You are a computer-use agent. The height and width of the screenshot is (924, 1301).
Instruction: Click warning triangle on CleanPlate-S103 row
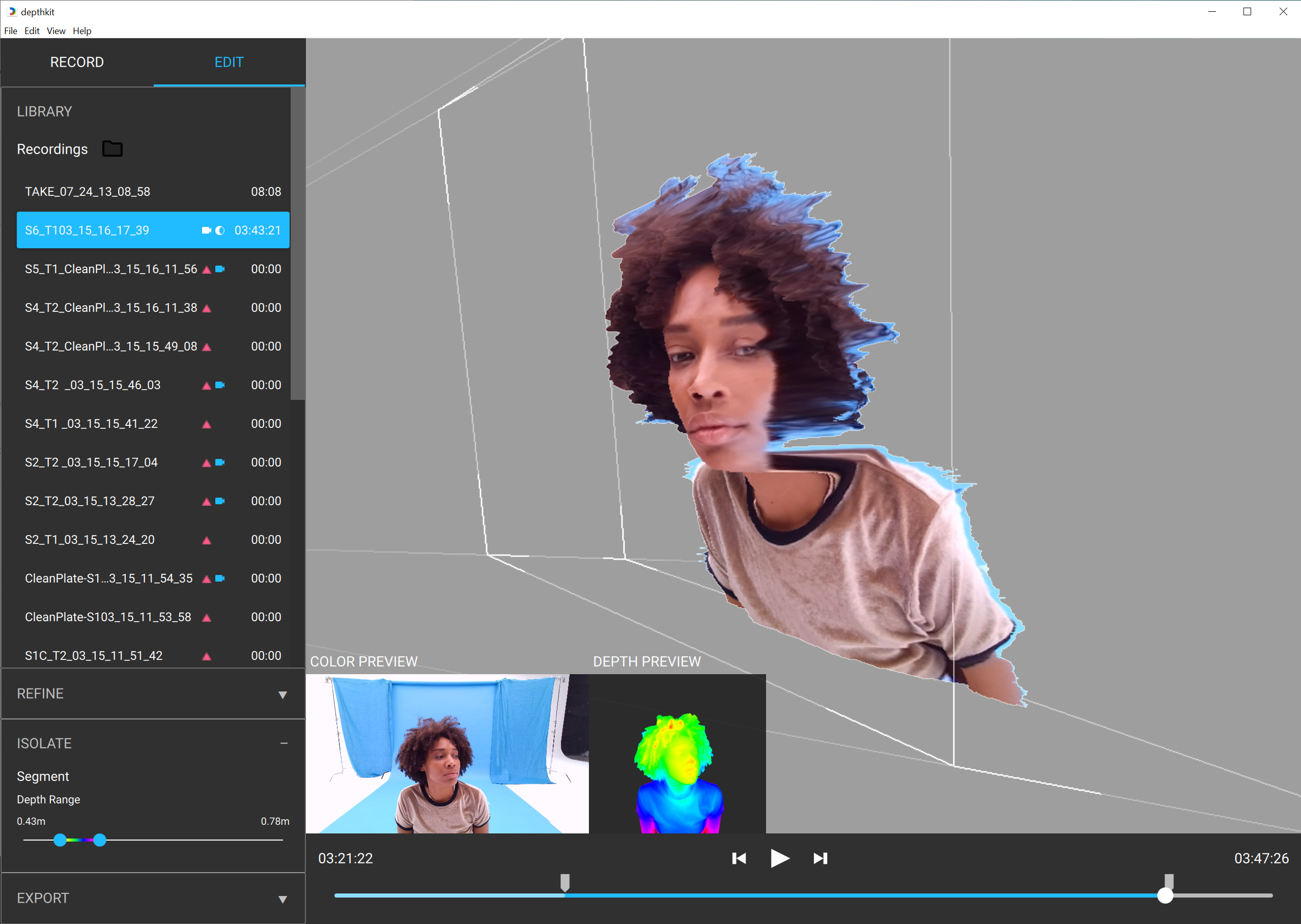click(x=207, y=618)
